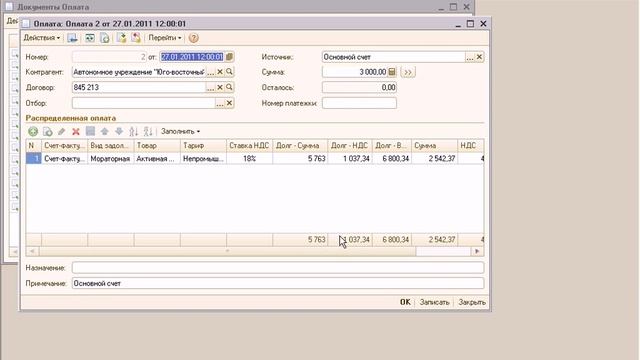Clear the Отбор field
Viewport: 640px width, 360px height.
(229, 103)
